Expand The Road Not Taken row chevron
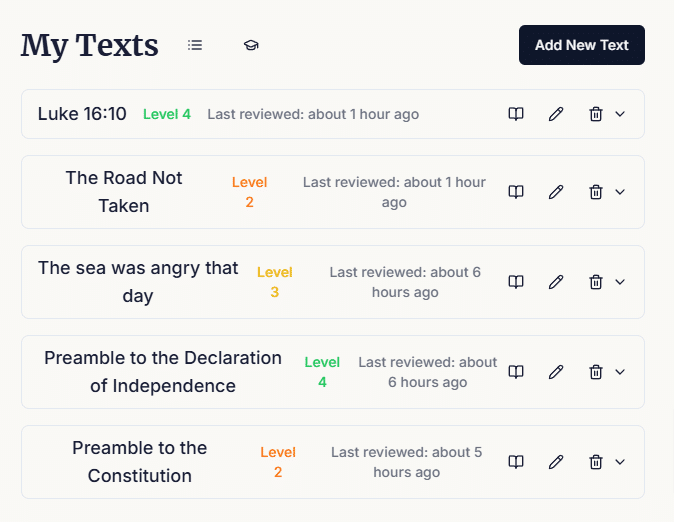674x522 pixels. (x=620, y=192)
